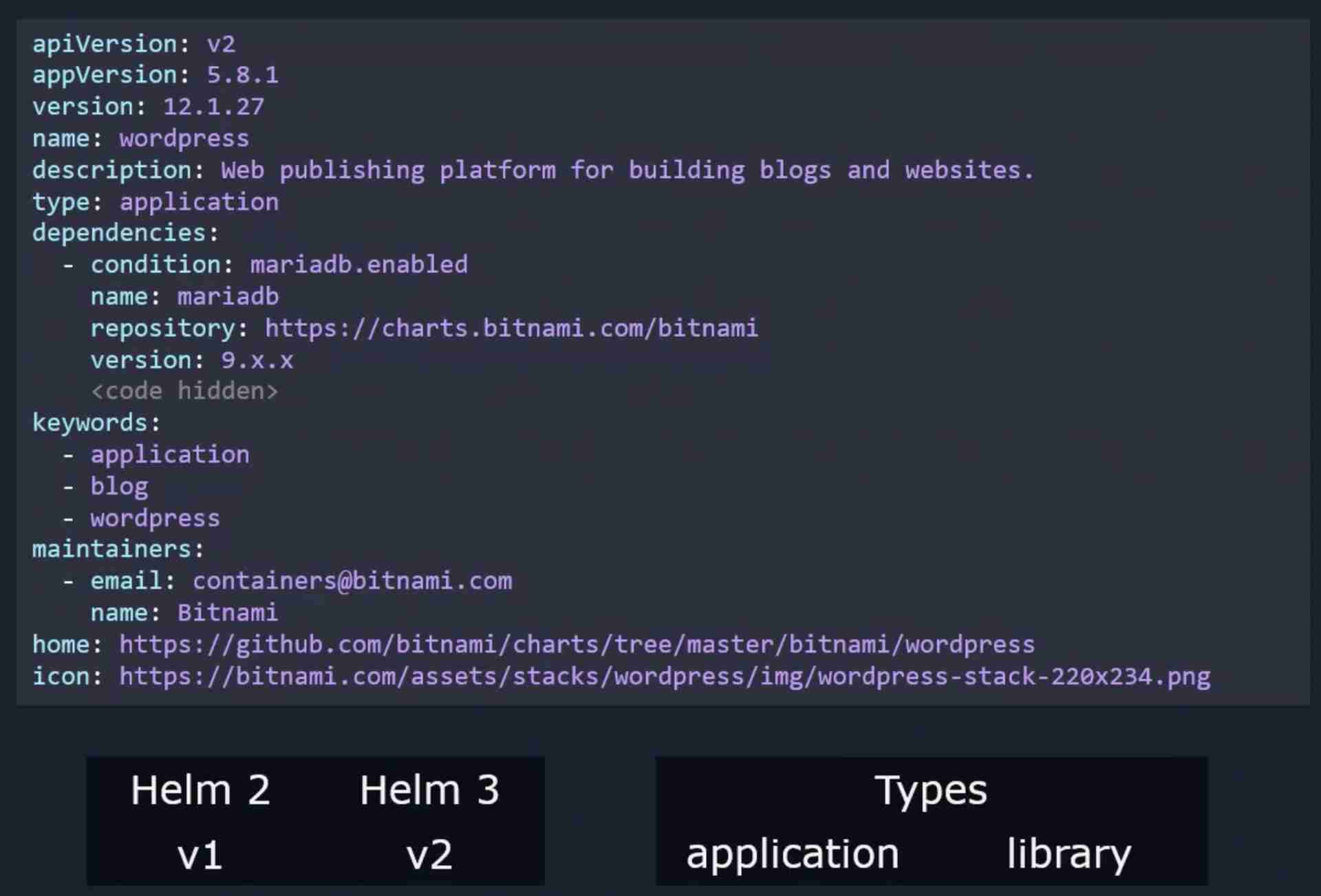The width and height of the screenshot is (1321, 896).
Task: Select the keywords key
Action: click(96, 423)
